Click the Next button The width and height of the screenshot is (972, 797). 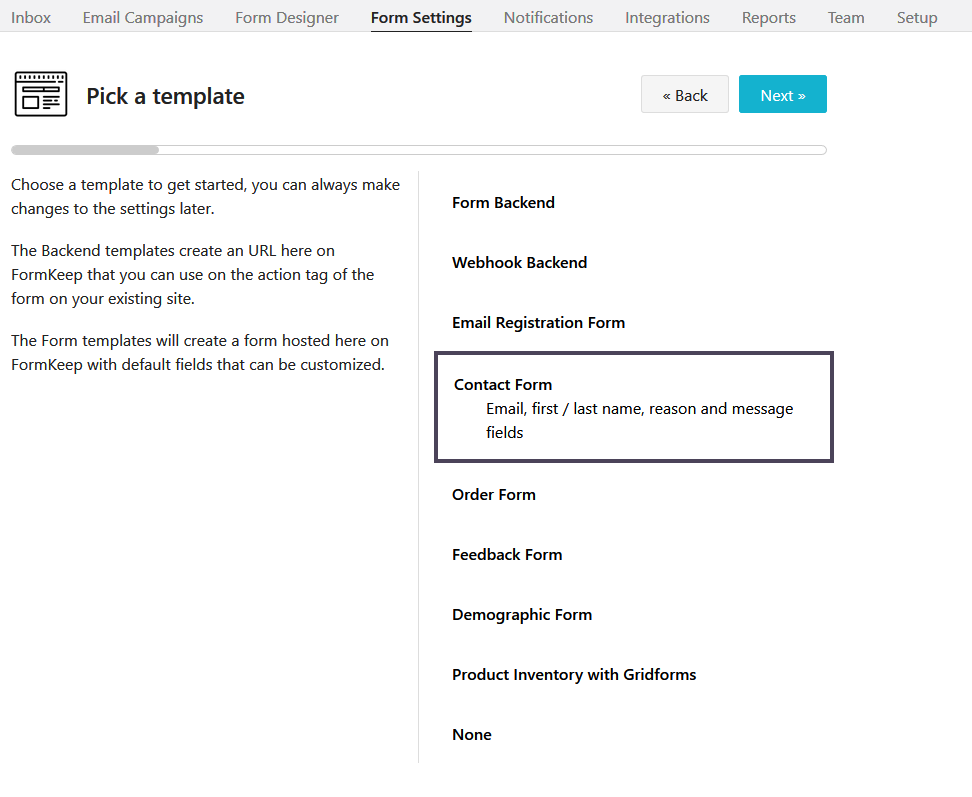(782, 94)
